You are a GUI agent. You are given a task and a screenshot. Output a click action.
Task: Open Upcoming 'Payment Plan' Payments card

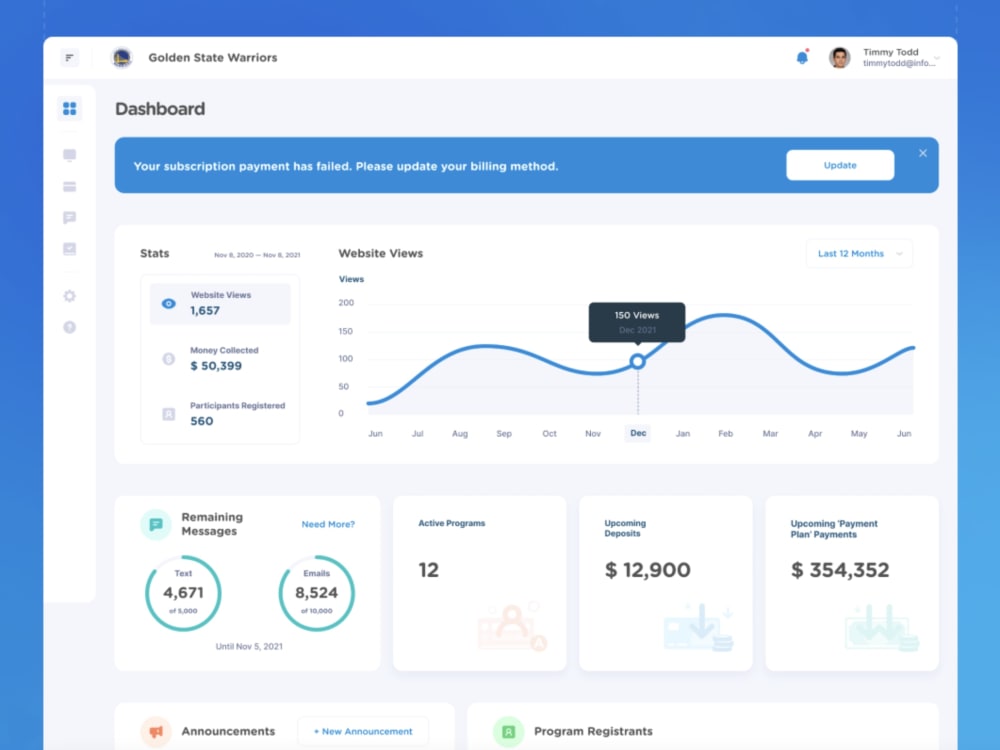(x=852, y=583)
